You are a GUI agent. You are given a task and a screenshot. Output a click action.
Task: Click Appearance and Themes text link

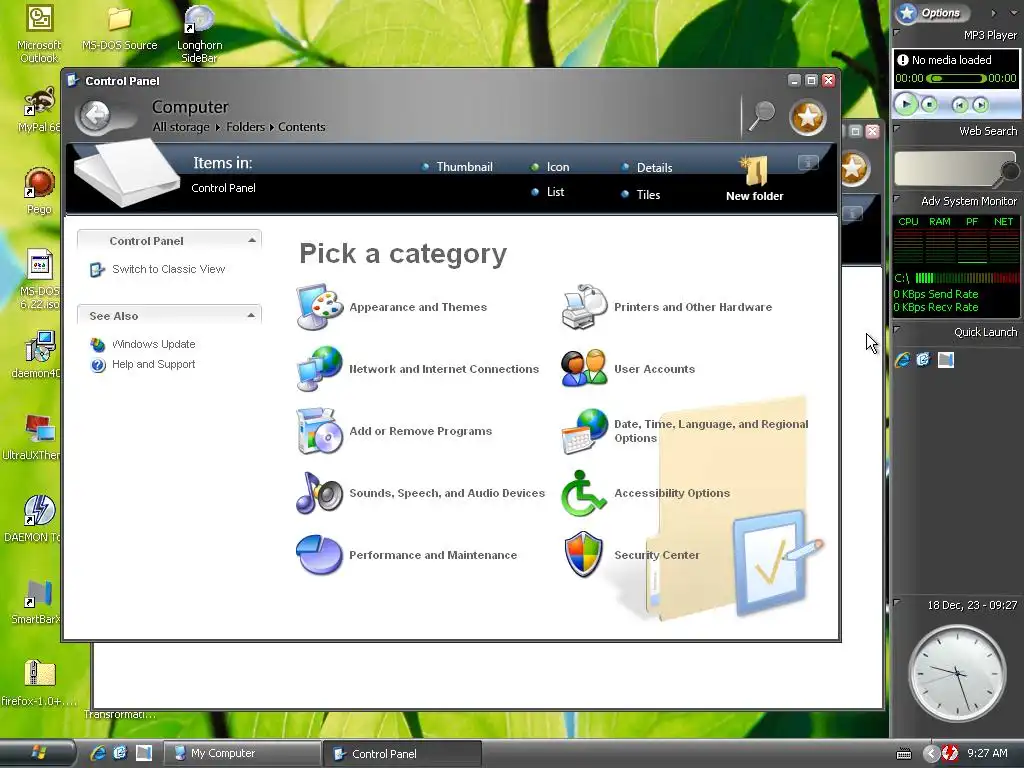pyautogui.click(x=418, y=307)
